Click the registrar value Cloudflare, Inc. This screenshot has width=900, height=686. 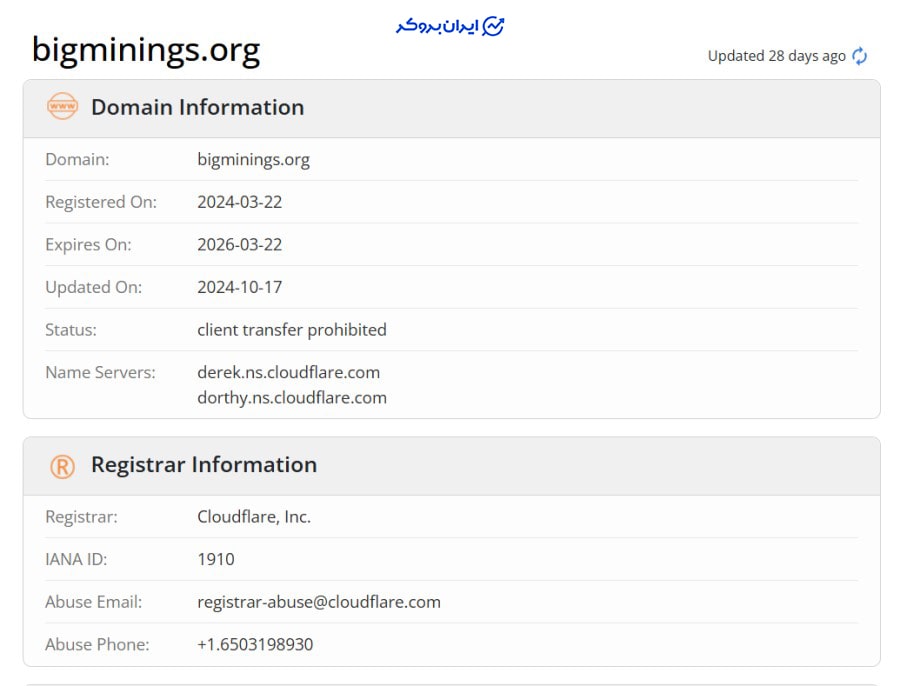pos(254,517)
